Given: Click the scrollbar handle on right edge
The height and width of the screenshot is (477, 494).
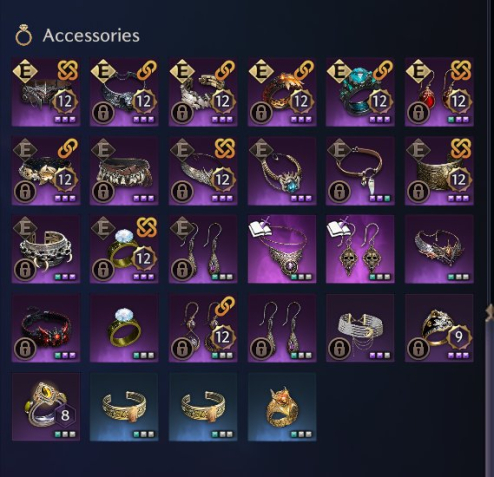Looking at the screenshot, I should coord(490,313).
